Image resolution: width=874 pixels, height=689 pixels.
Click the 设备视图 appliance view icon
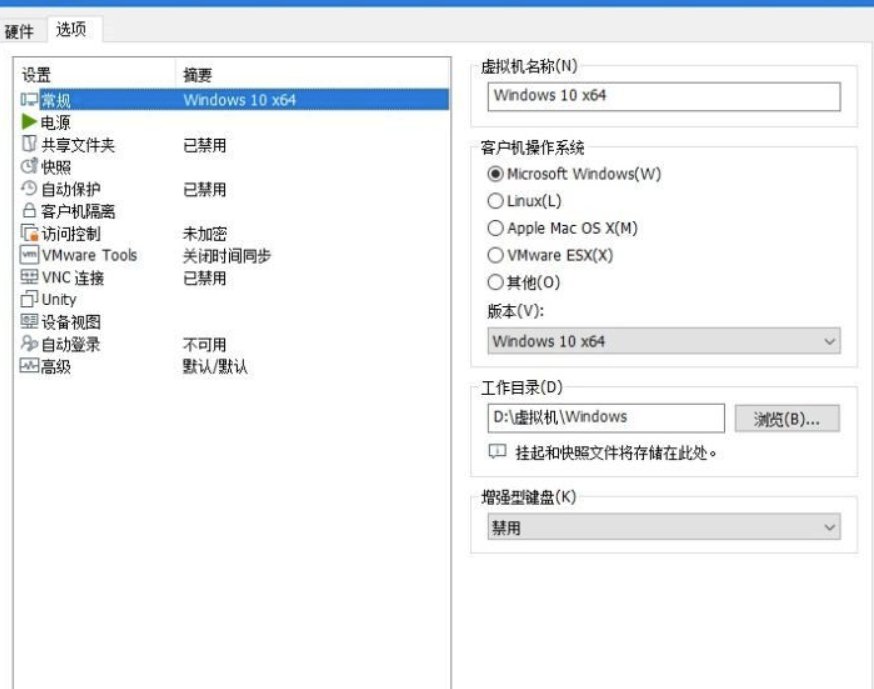[29, 322]
